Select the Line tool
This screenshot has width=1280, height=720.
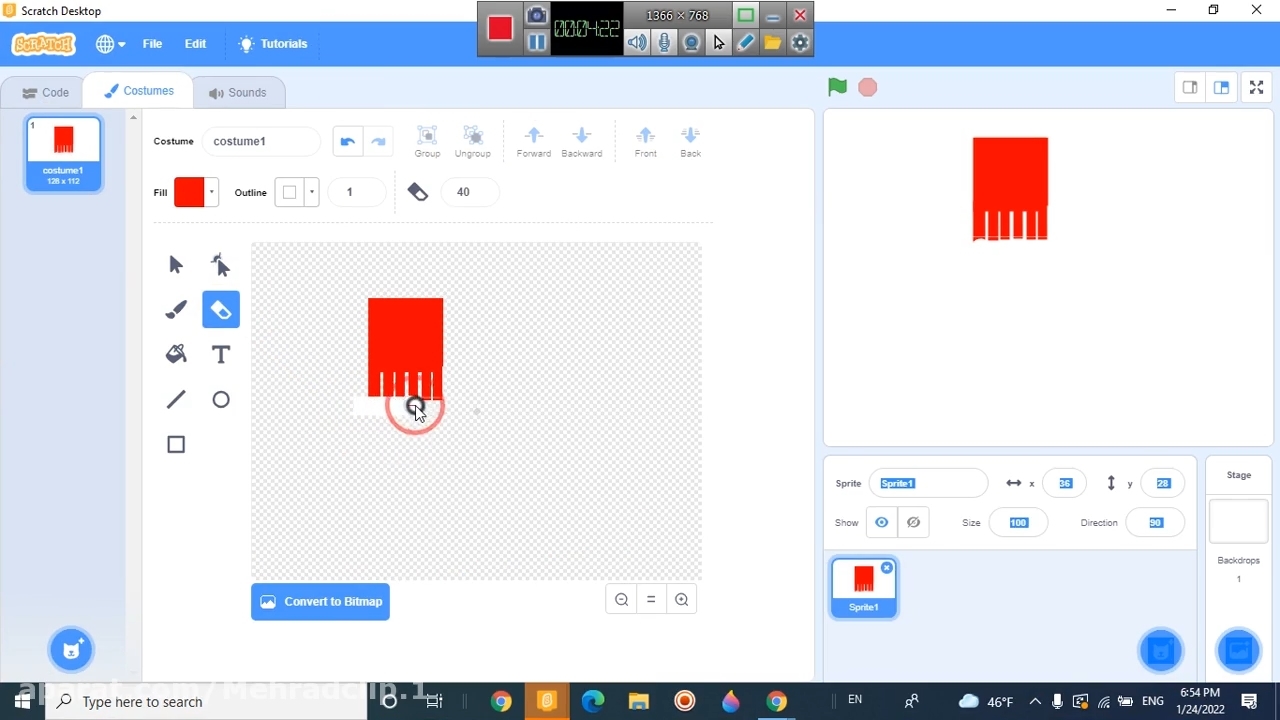(x=176, y=400)
